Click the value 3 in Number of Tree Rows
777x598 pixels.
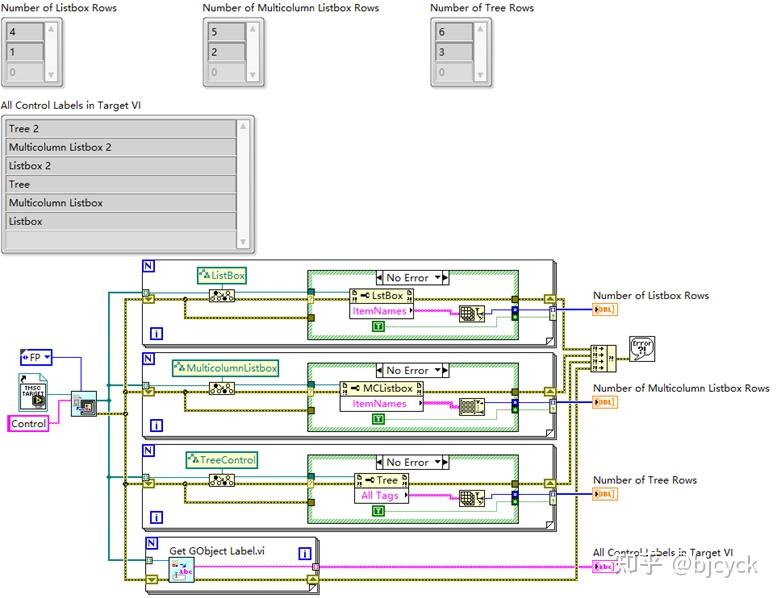point(454,52)
